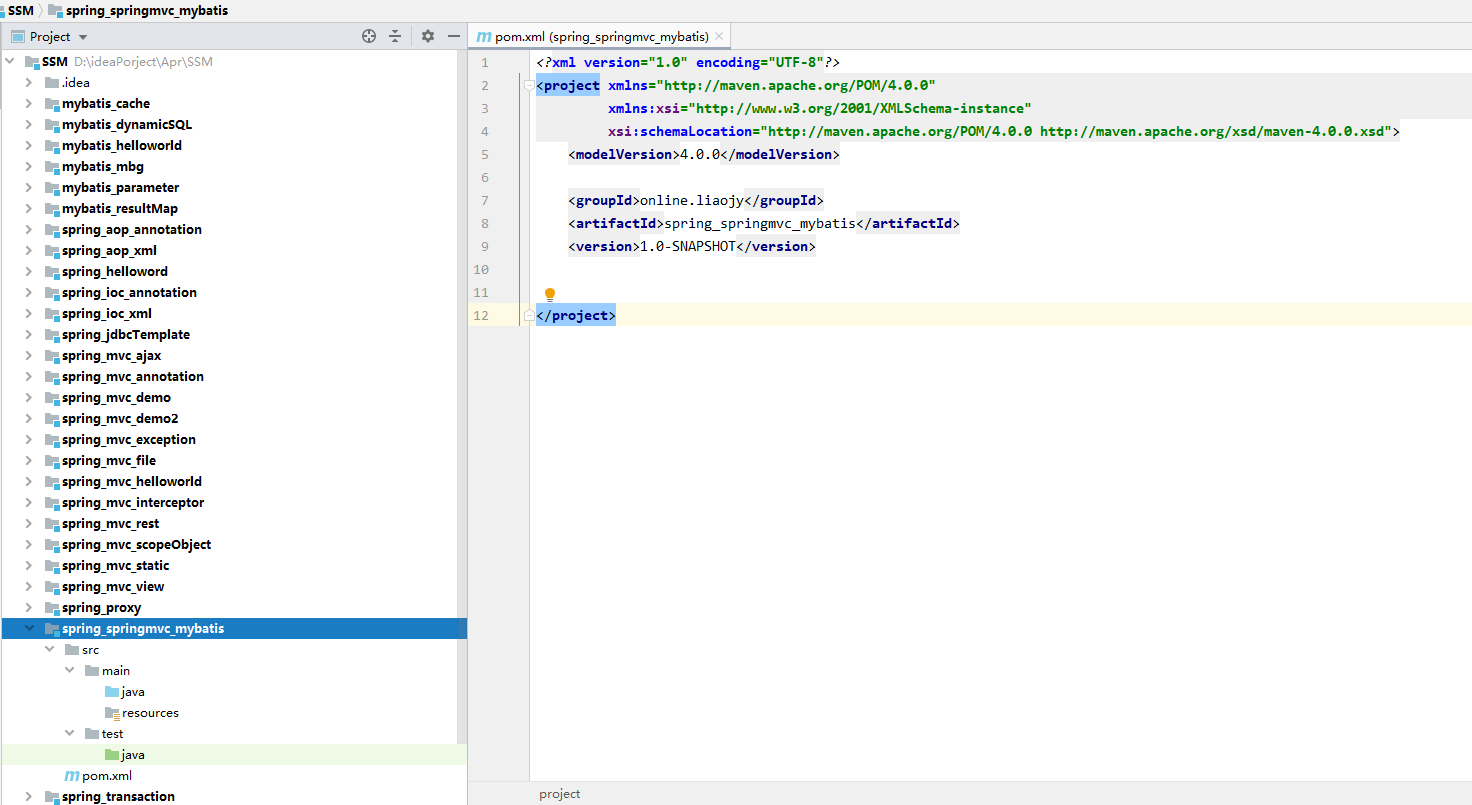The height and width of the screenshot is (805, 1472).
Task: Collapse the test folder
Action: point(69,734)
